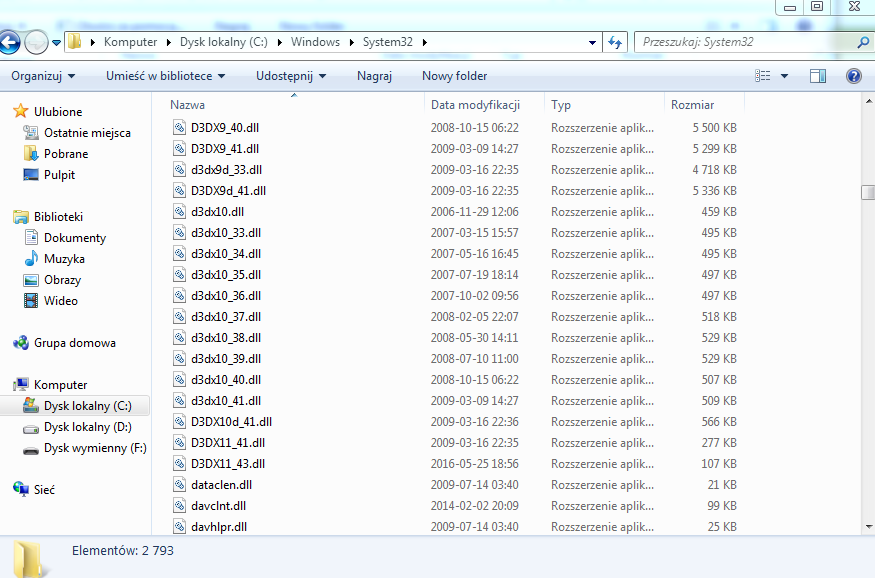This screenshot has width=875, height=578.
Task: Click the scroll down arrow of file list
Action: tap(868, 526)
